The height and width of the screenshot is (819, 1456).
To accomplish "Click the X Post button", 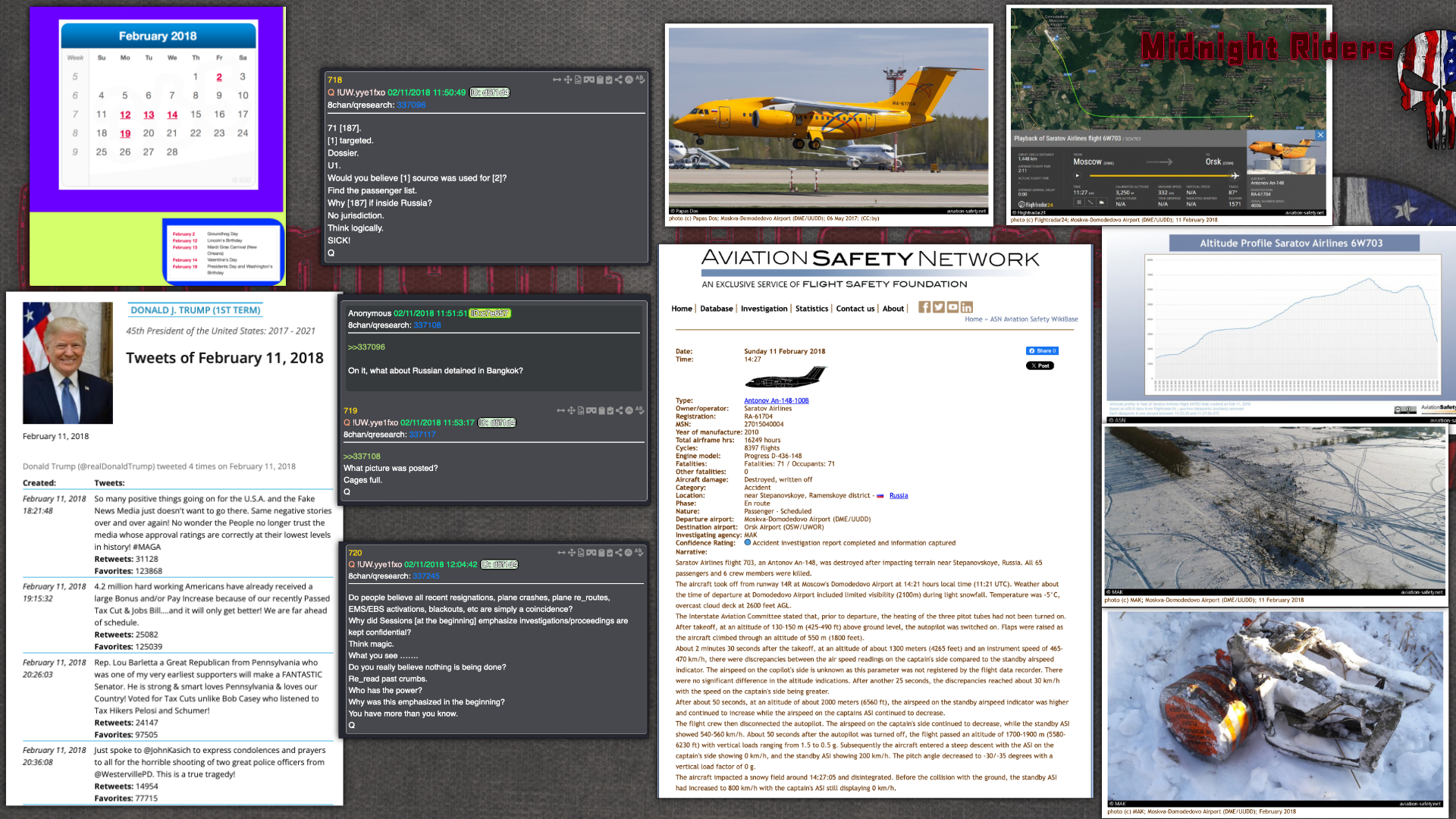I will pyautogui.click(x=1040, y=366).
